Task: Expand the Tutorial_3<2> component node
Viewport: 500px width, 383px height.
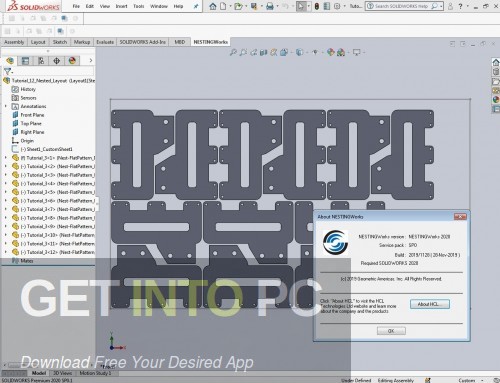Action: 6,166
